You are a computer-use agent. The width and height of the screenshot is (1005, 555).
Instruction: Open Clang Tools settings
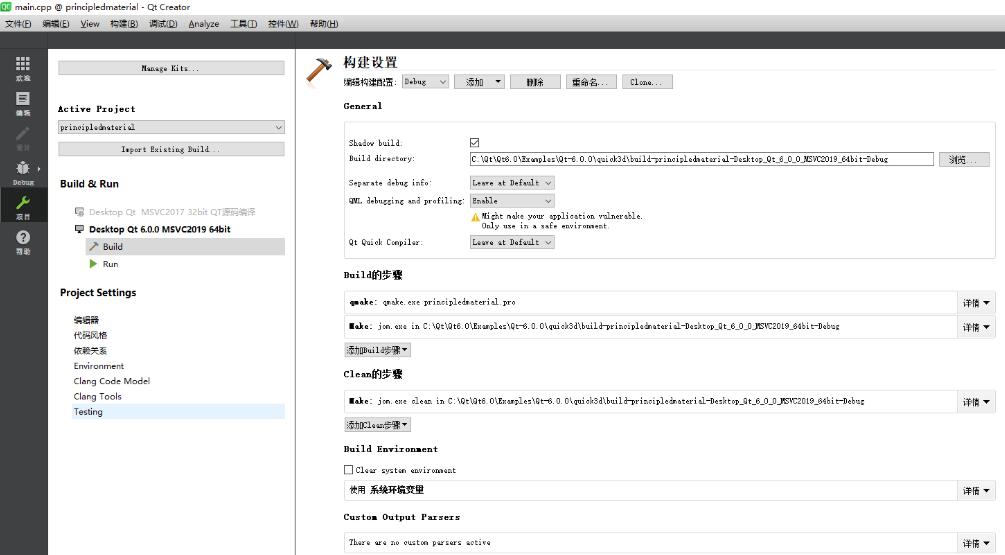coord(97,396)
